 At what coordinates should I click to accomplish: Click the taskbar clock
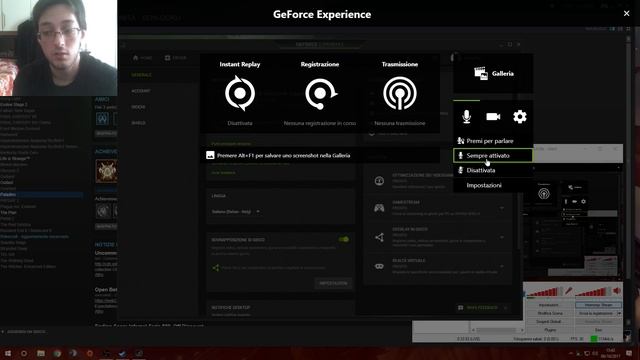coord(611,353)
